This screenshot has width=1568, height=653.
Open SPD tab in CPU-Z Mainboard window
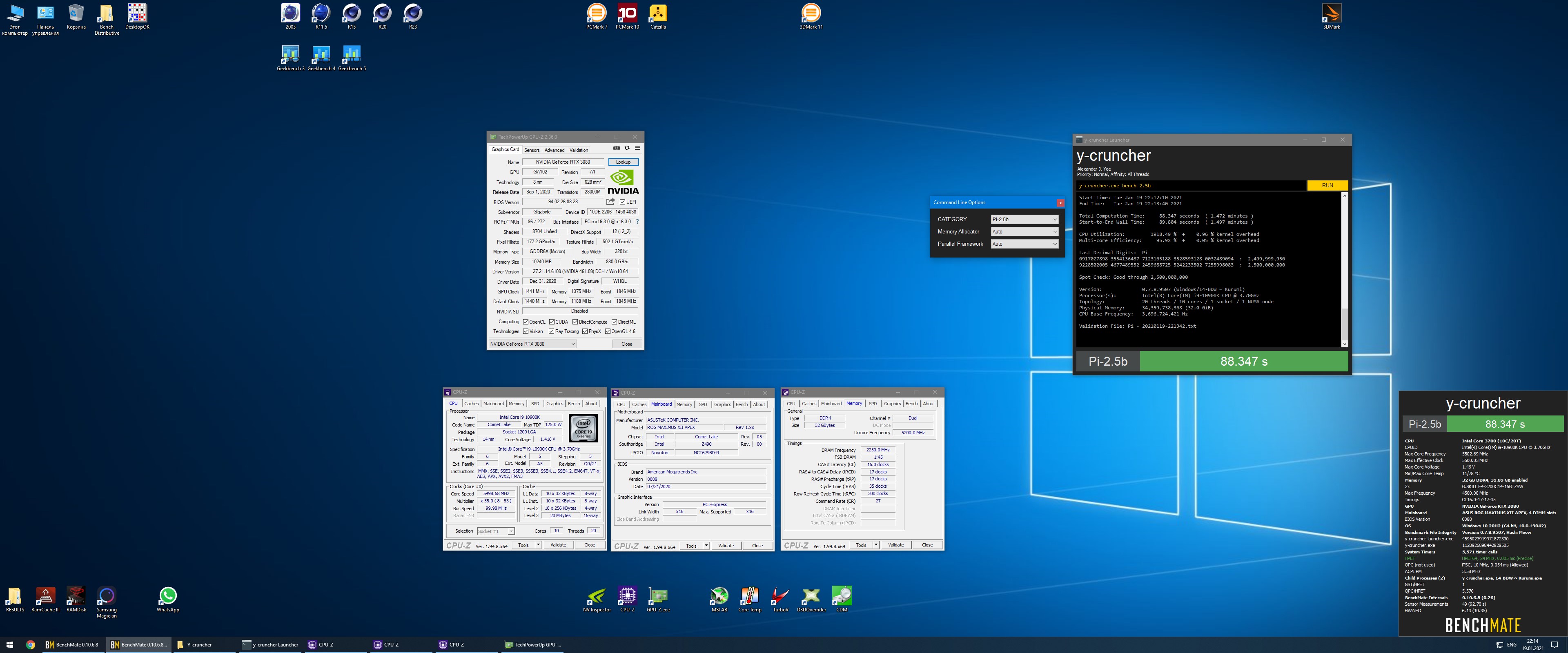click(703, 404)
